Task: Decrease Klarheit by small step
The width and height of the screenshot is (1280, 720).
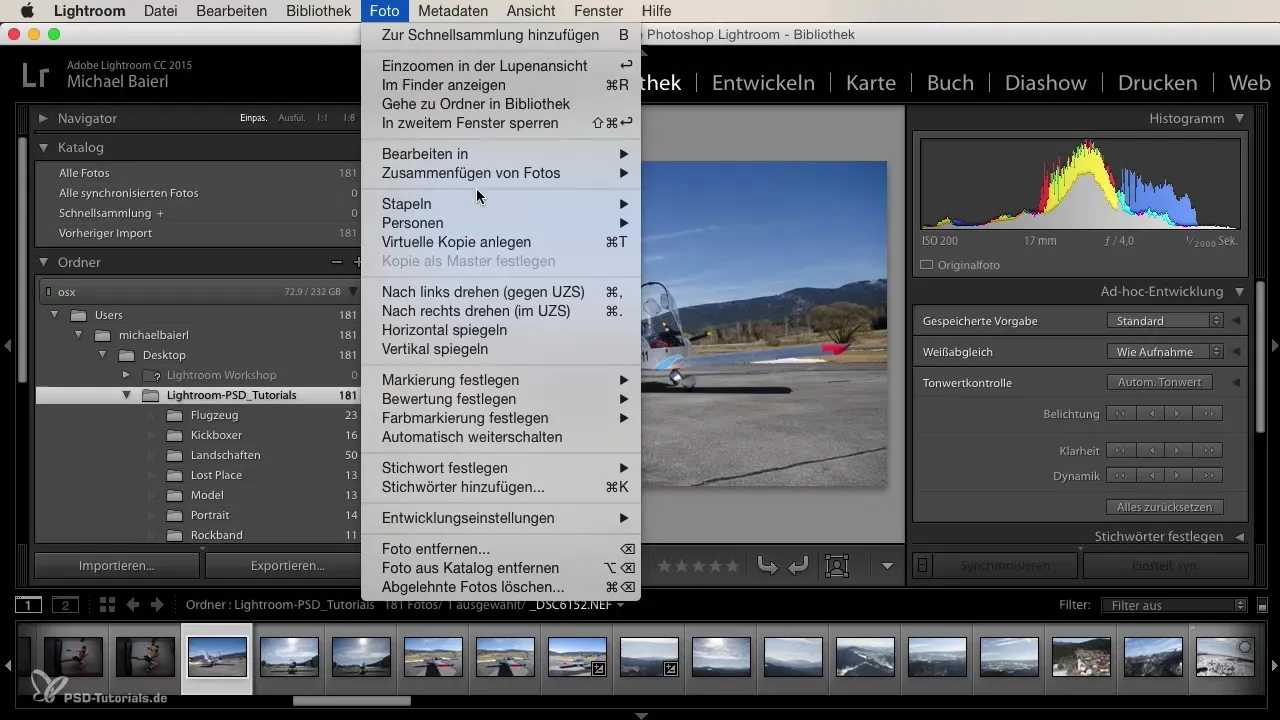Action: pyautogui.click(x=1150, y=450)
